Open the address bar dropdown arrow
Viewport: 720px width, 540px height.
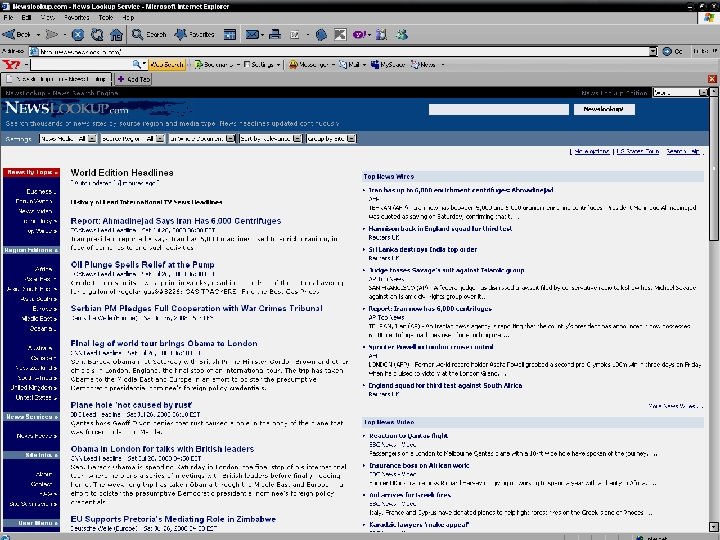click(x=653, y=51)
